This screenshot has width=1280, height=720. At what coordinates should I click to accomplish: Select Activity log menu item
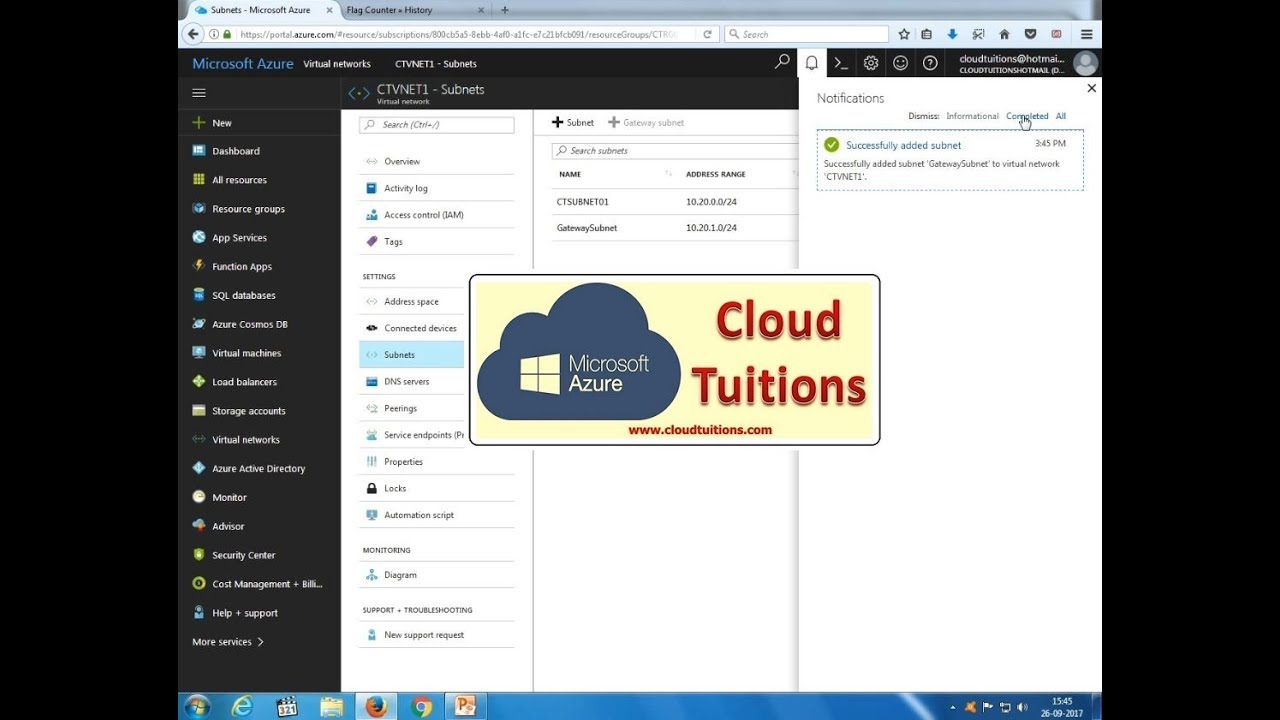pos(405,188)
